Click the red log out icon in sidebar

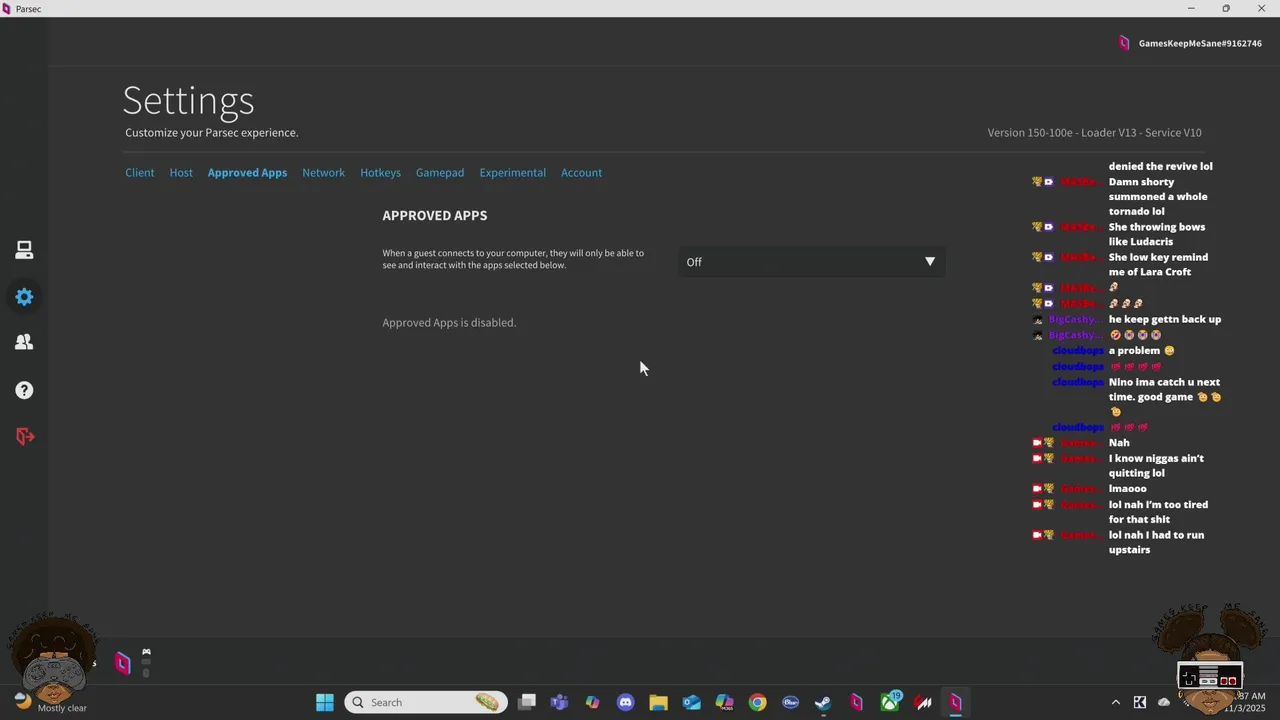pos(24,436)
